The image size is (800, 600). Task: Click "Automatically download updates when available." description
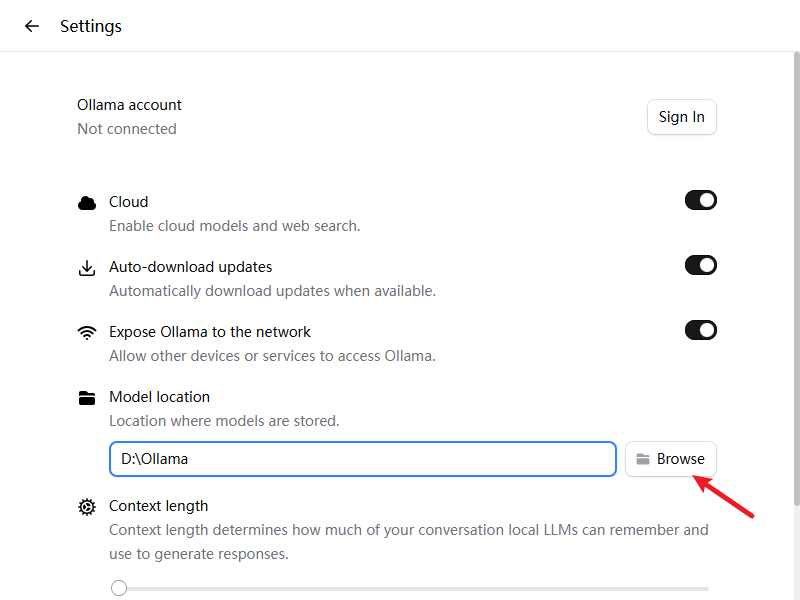click(272, 291)
